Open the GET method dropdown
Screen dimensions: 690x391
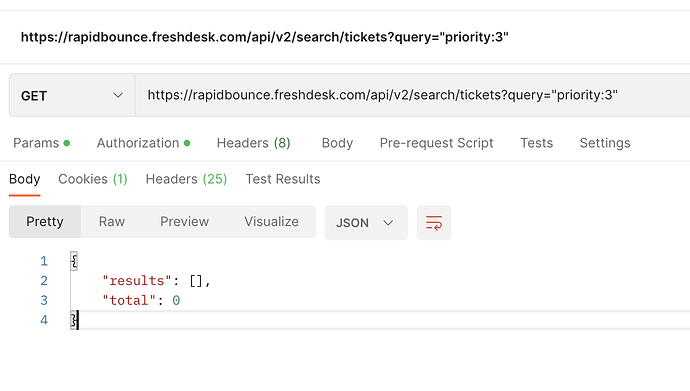[x=72, y=95]
